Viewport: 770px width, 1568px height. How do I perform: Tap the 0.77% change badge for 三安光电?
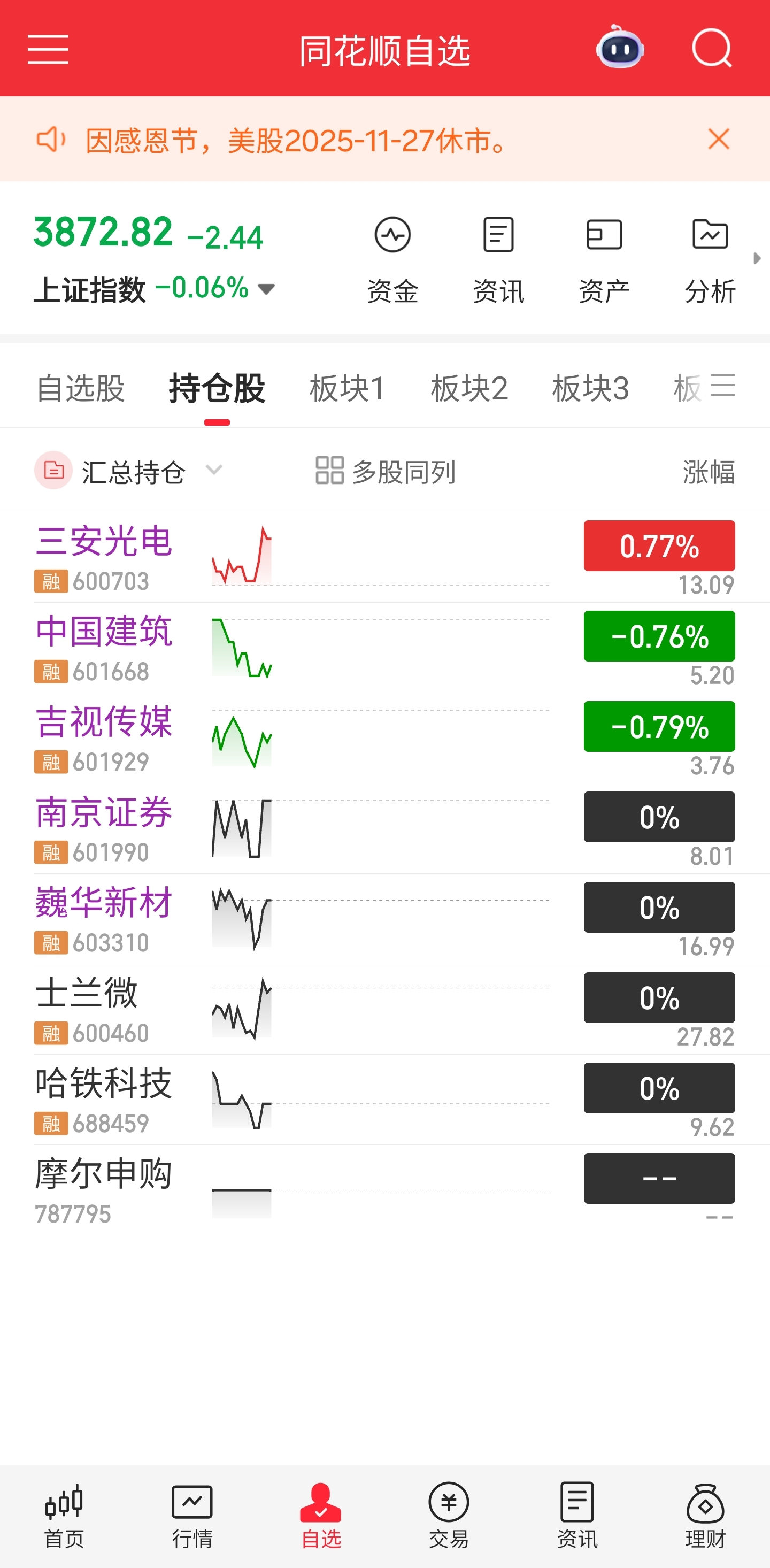coord(659,546)
